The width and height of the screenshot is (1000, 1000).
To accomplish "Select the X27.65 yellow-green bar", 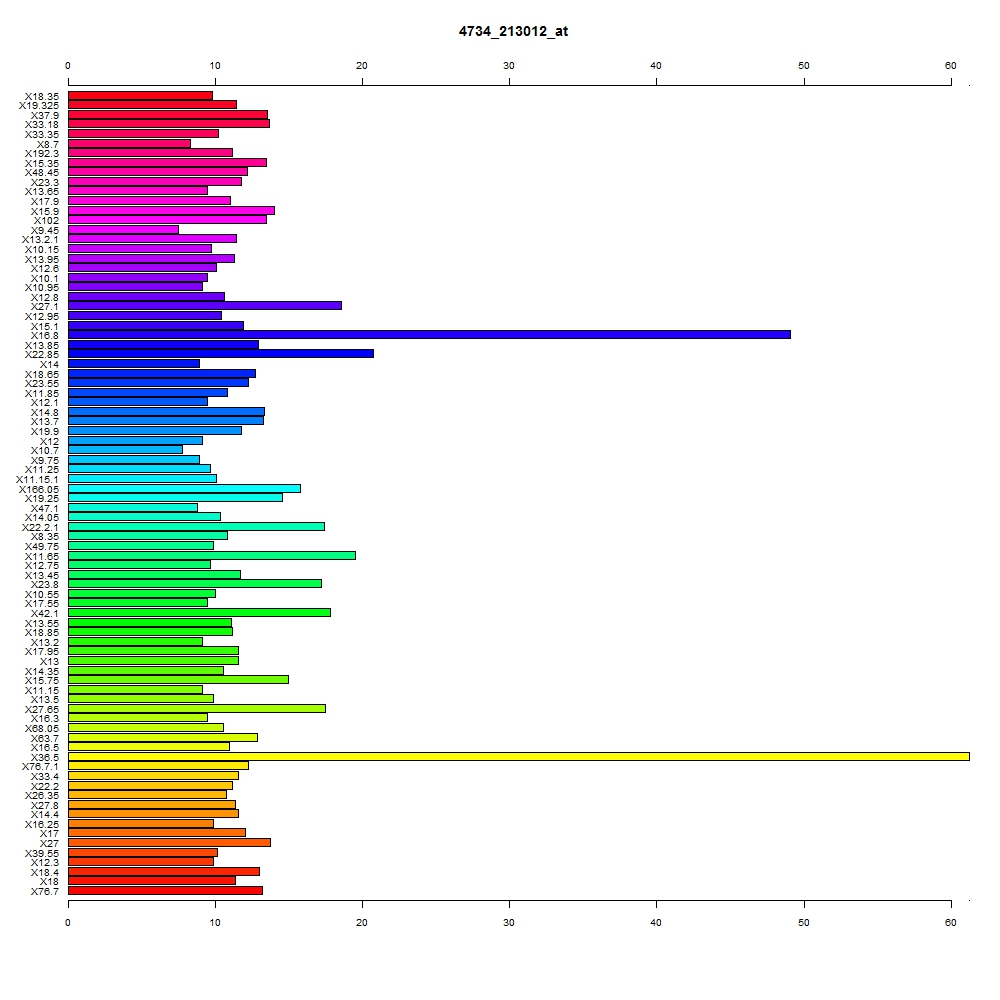I will coord(196,709).
